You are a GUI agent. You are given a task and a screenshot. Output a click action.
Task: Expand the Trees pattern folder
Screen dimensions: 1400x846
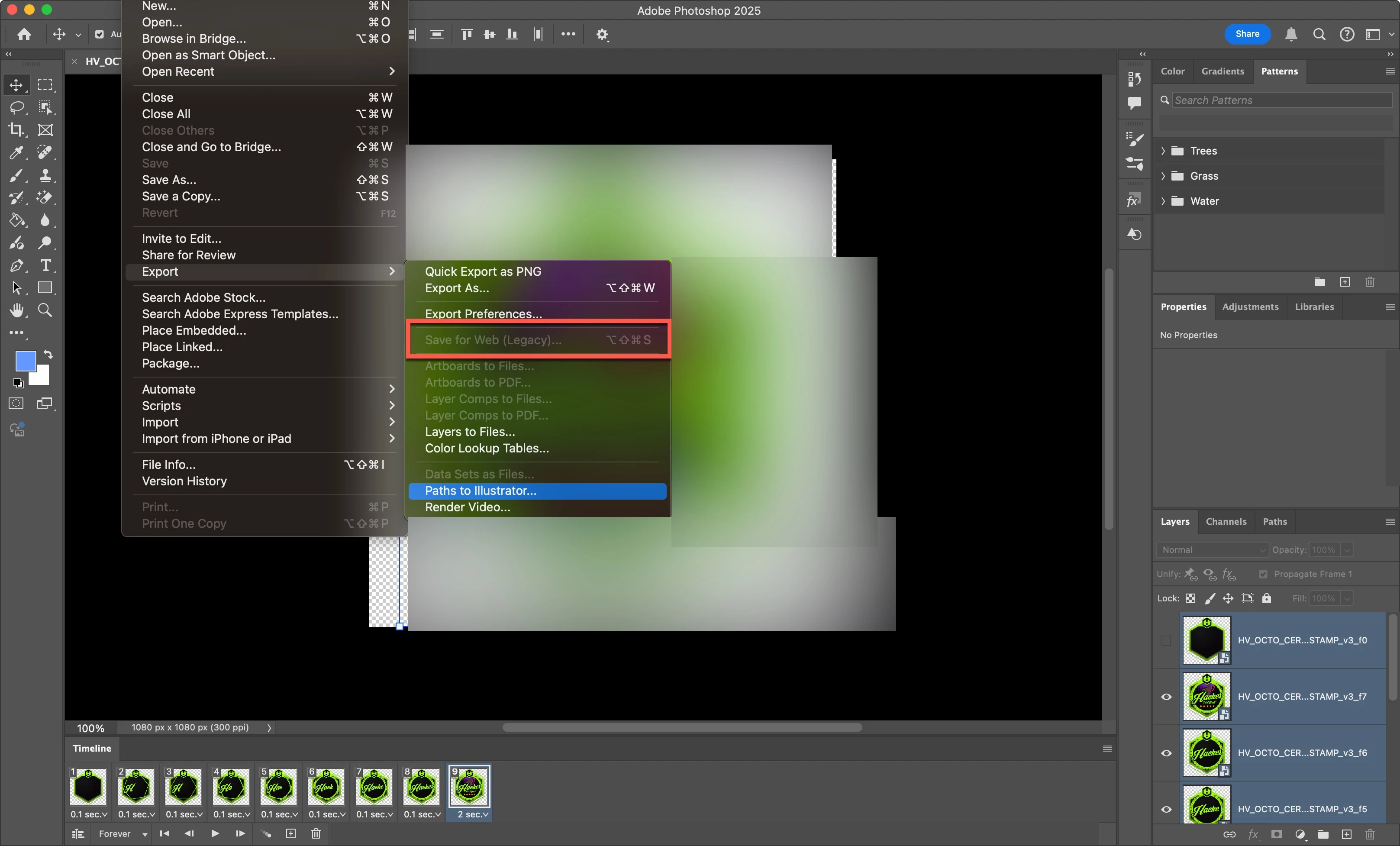pos(1163,151)
